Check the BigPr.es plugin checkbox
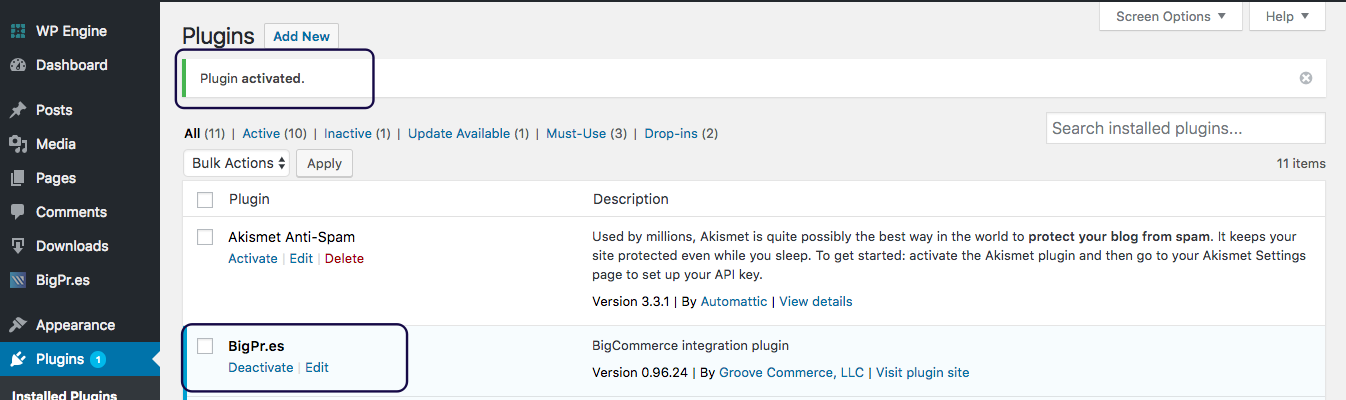 pos(205,346)
